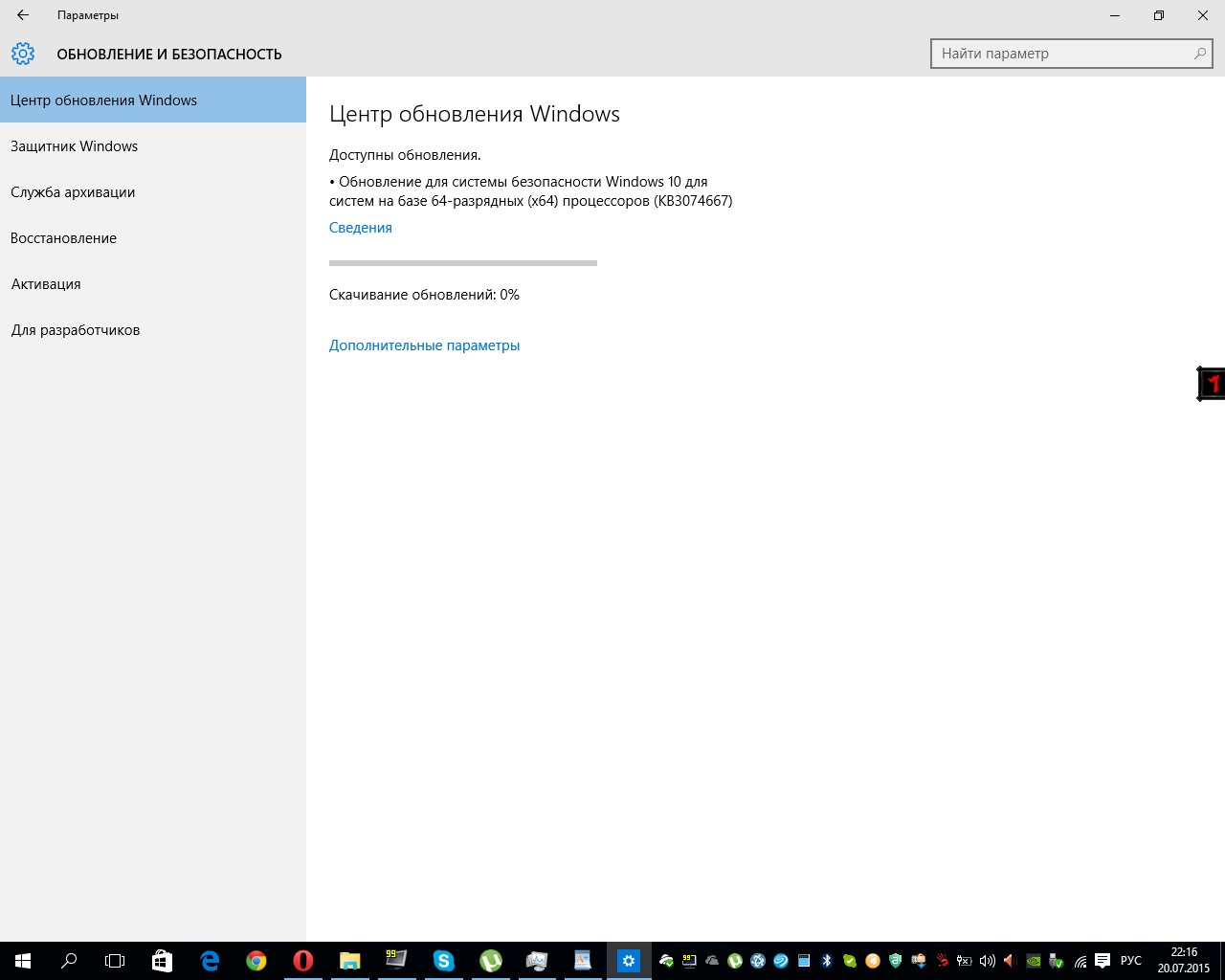Click the Доступны обновления text
This screenshot has width=1225, height=980.
[x=405, y=155]
